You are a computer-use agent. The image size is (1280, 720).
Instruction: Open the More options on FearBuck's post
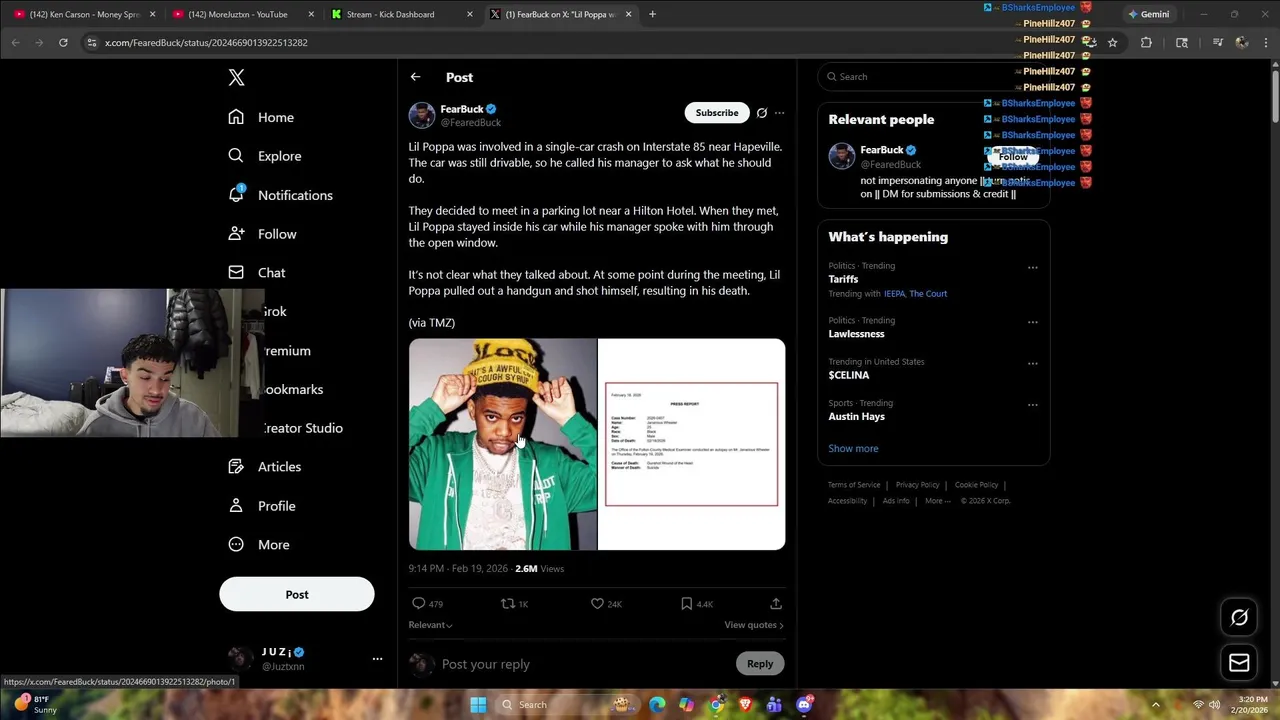pyautogui.click(x=779, y=113)
